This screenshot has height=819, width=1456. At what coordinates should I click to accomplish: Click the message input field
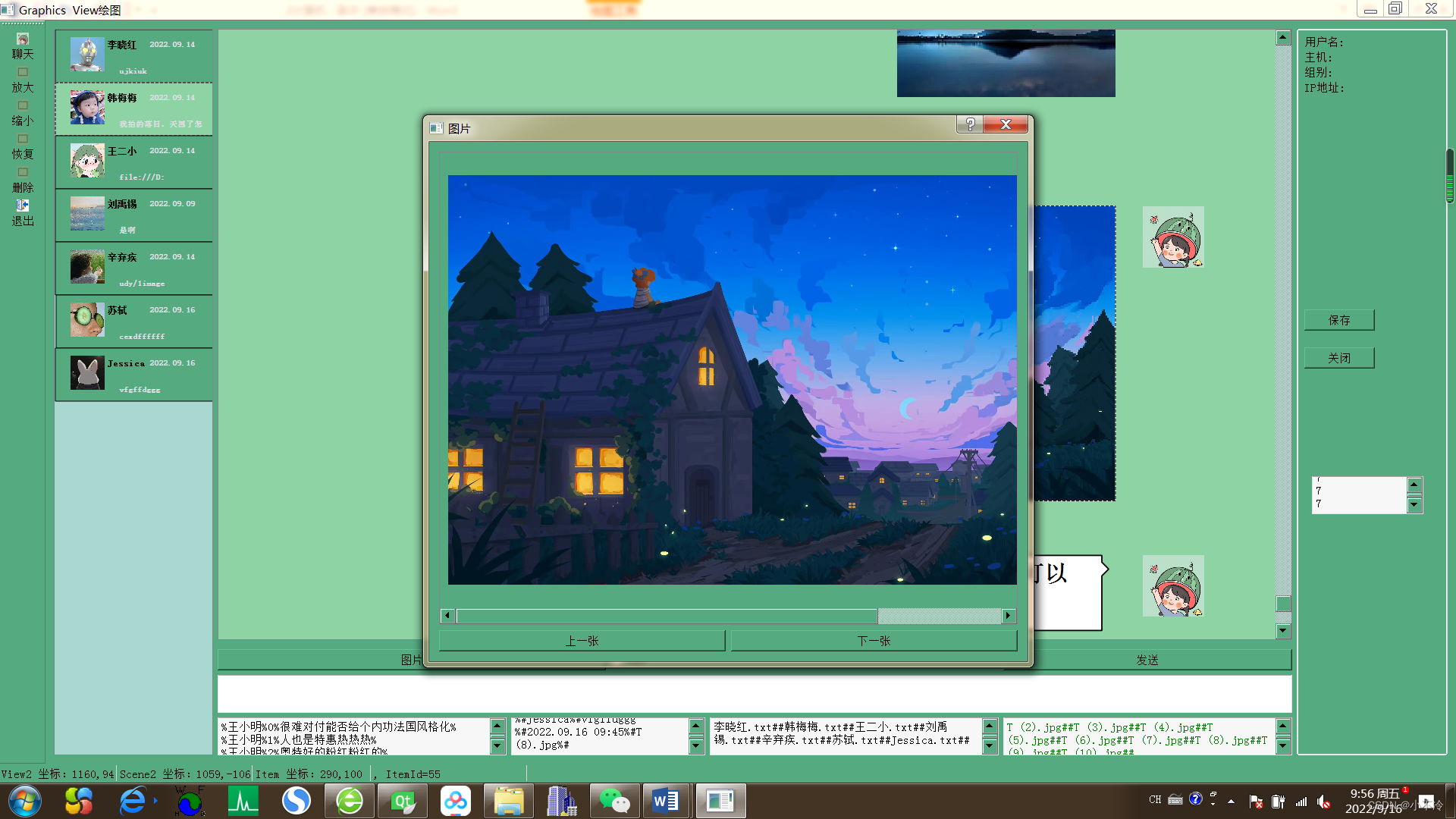[x=755, y=694]
